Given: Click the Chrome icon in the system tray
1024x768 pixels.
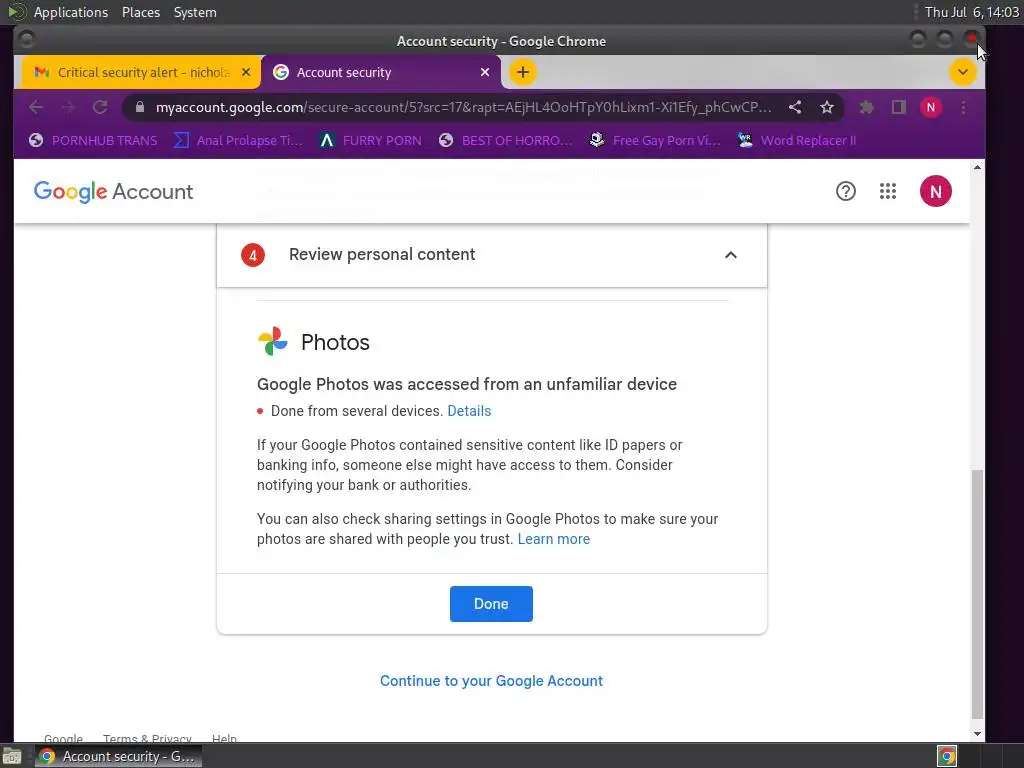Looking at the screenshot, I should tap(947, 756).
